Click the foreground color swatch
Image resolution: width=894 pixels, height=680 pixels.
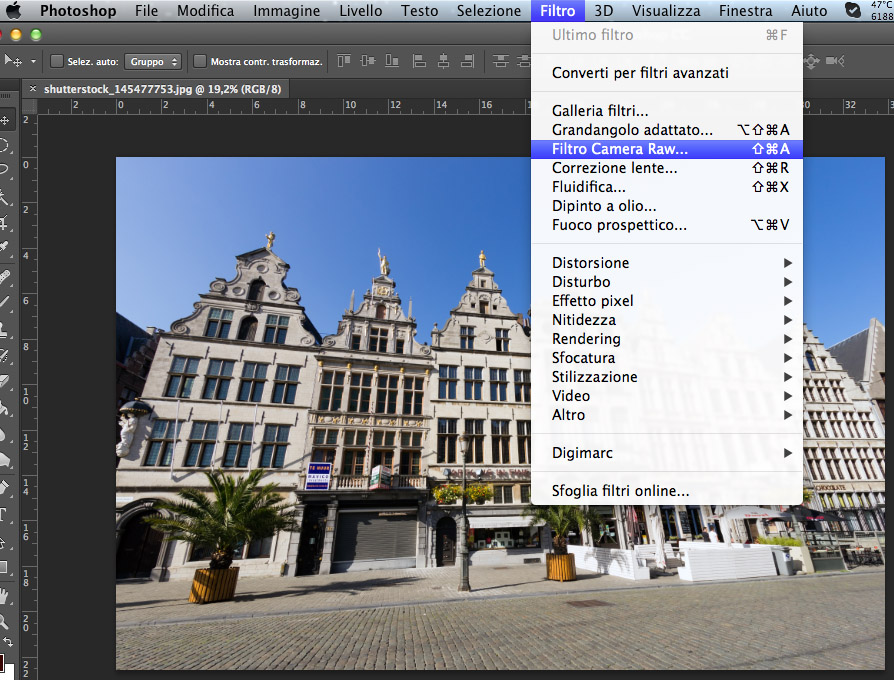[2, 663]
